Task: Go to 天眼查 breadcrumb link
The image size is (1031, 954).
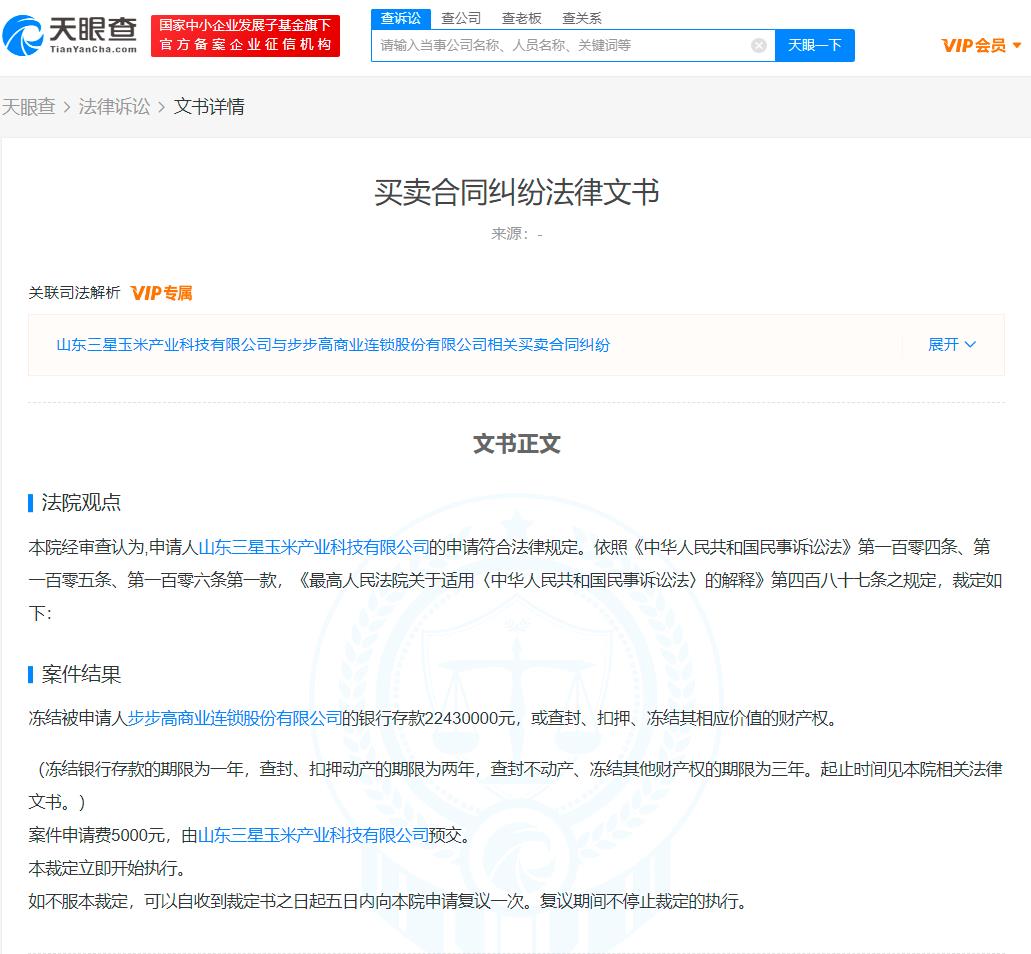Action: [x=28, y=107]
